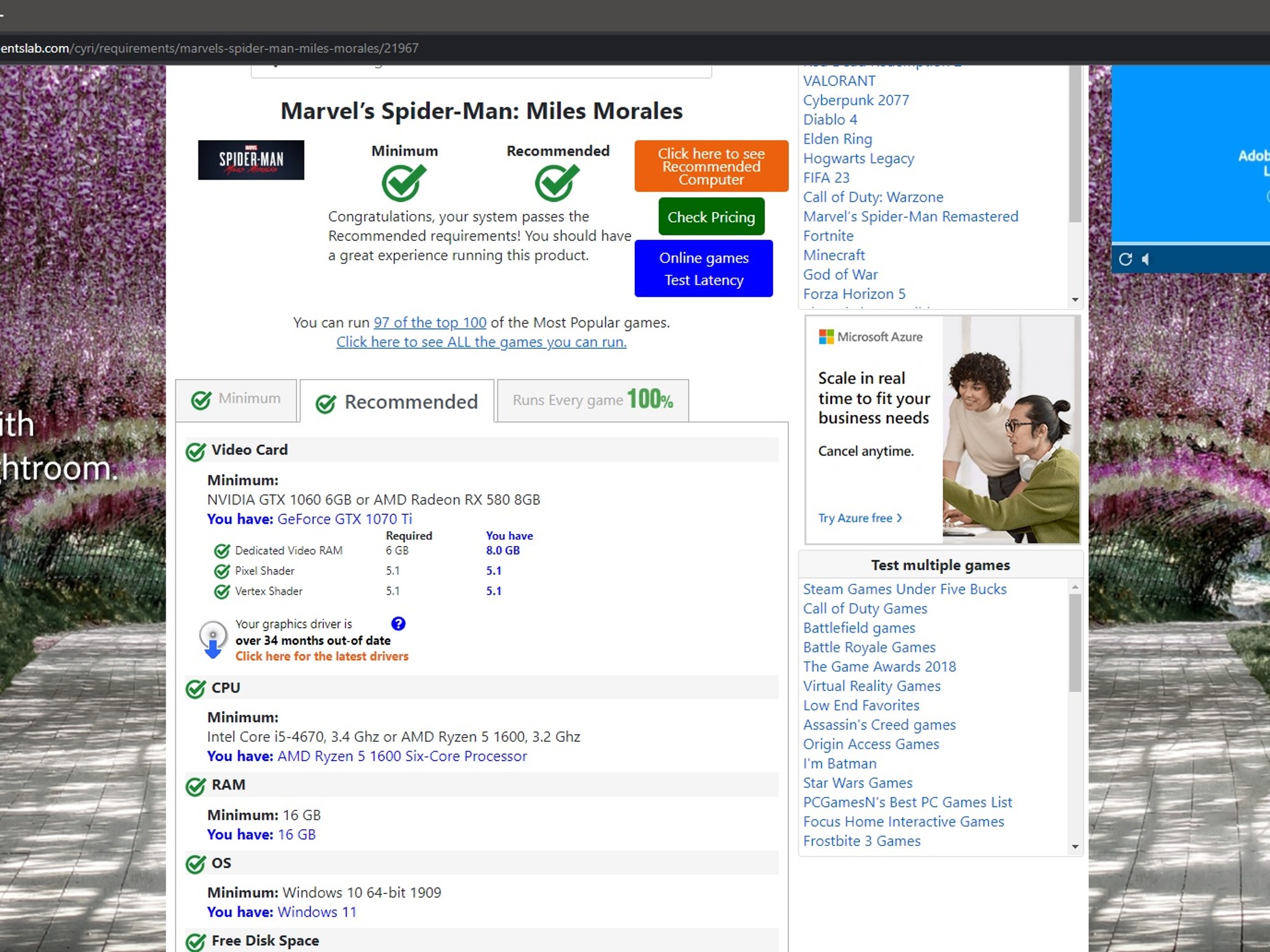Click up arrow of Test multiple games list
The width and height of the screenshot is (1270, 952).
[x=1075, y=586]
